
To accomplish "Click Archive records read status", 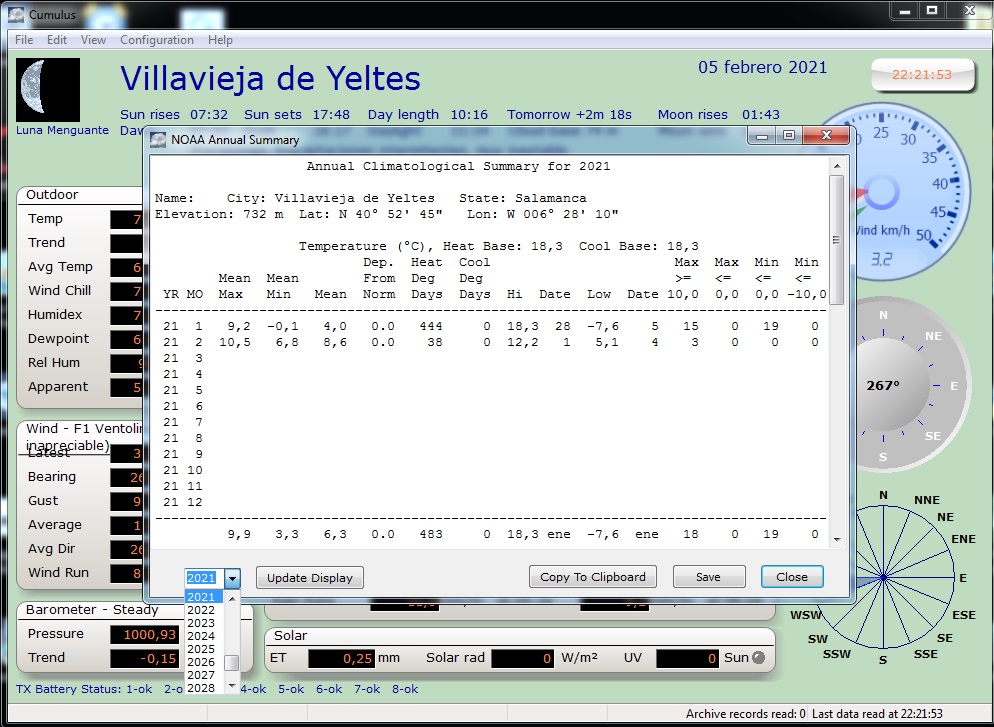I will (x=746, y=714).
